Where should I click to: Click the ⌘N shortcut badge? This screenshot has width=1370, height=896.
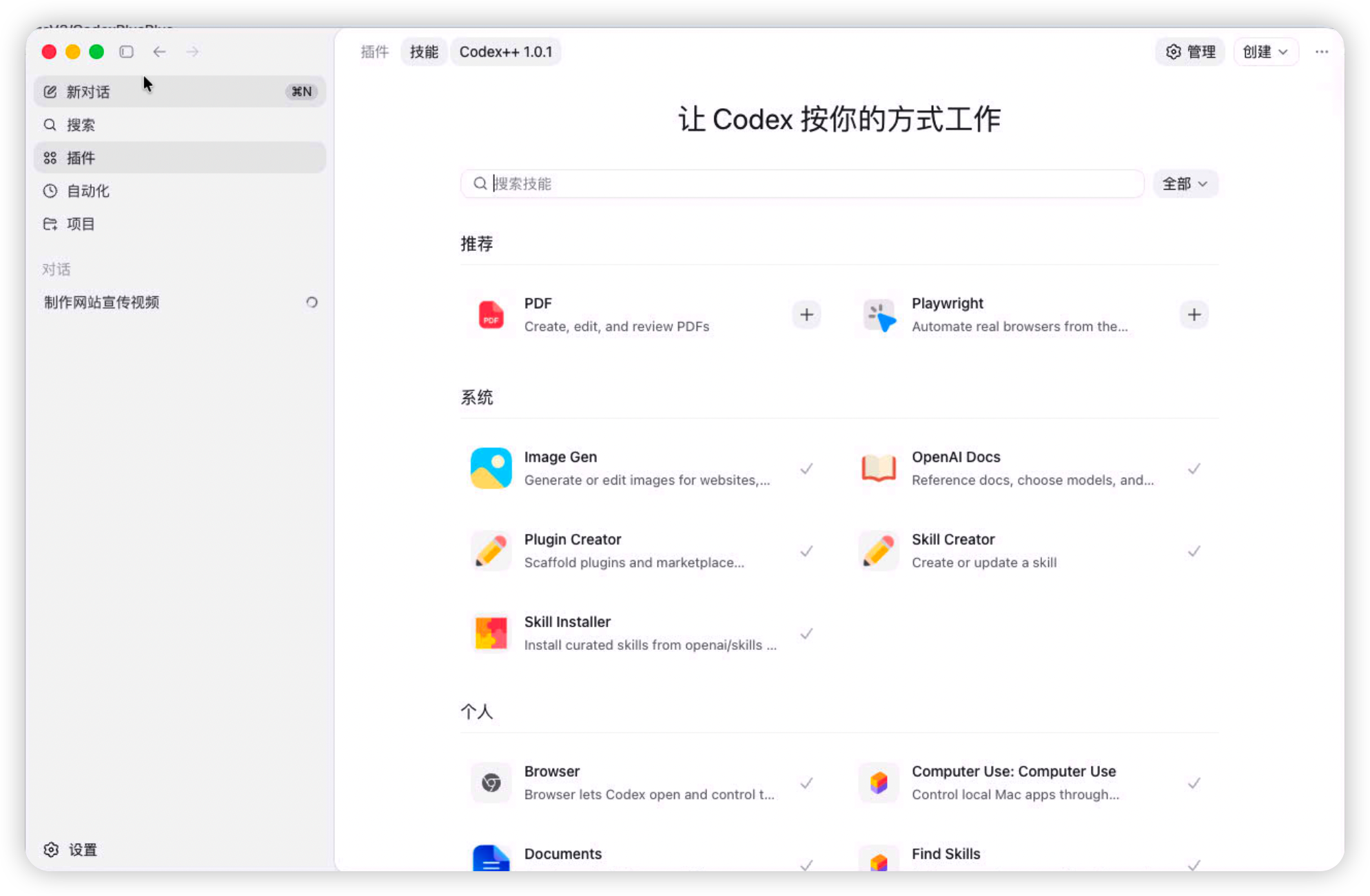302,92
